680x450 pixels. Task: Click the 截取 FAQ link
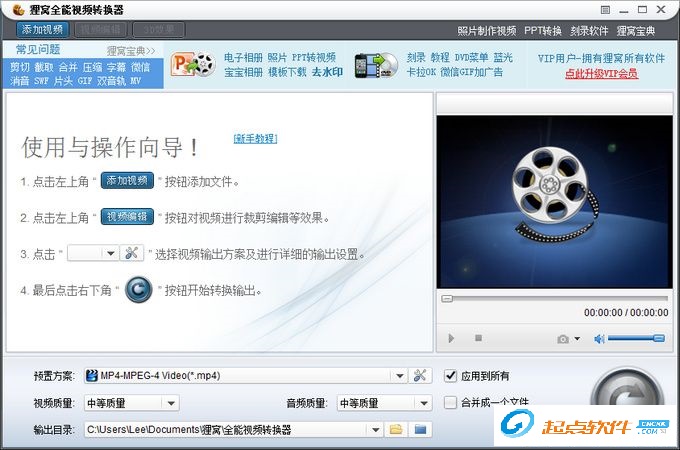click(x=44, y=67)
